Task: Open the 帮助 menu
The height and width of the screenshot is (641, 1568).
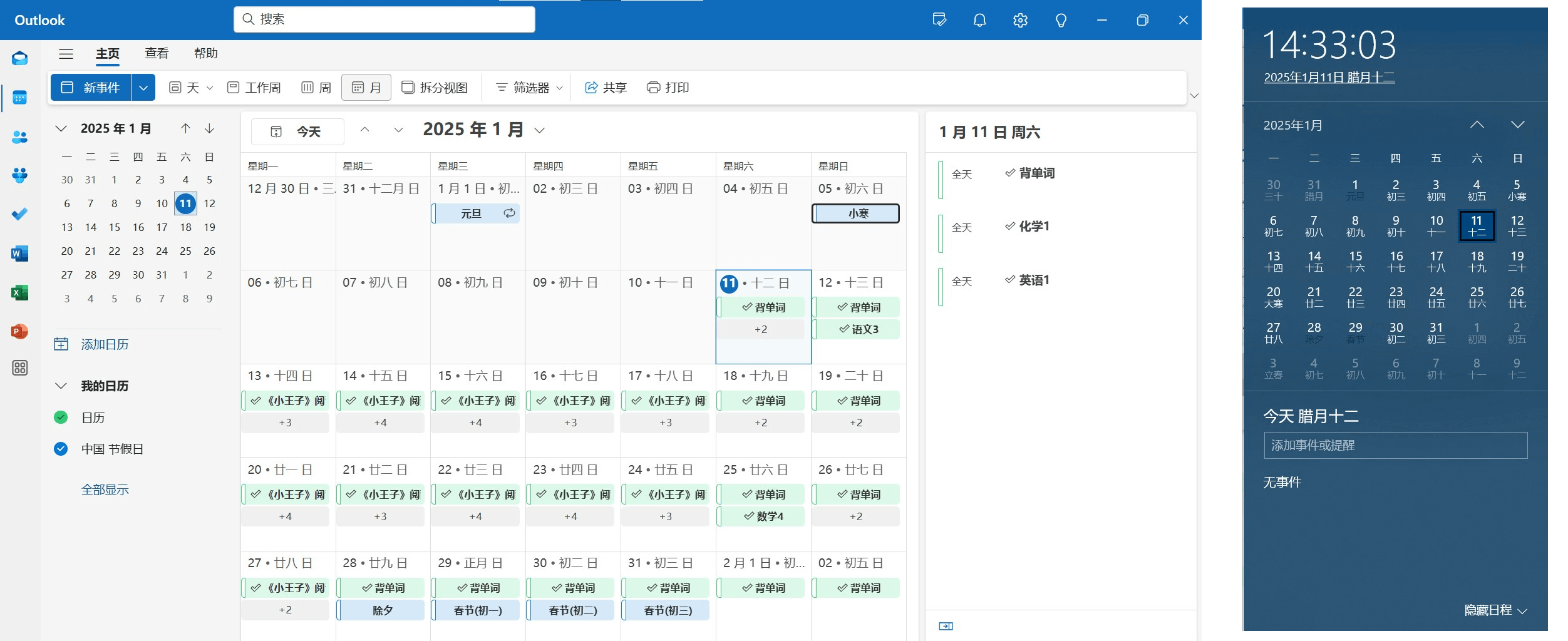Action: [207, 53]
